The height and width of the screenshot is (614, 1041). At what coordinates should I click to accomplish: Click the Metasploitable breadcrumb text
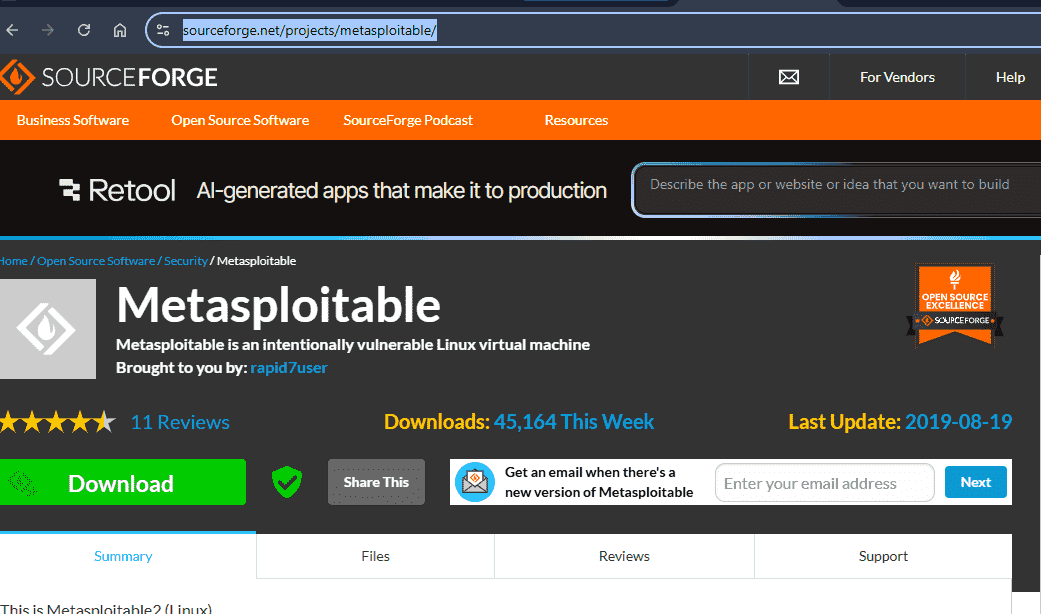point(256,261)
